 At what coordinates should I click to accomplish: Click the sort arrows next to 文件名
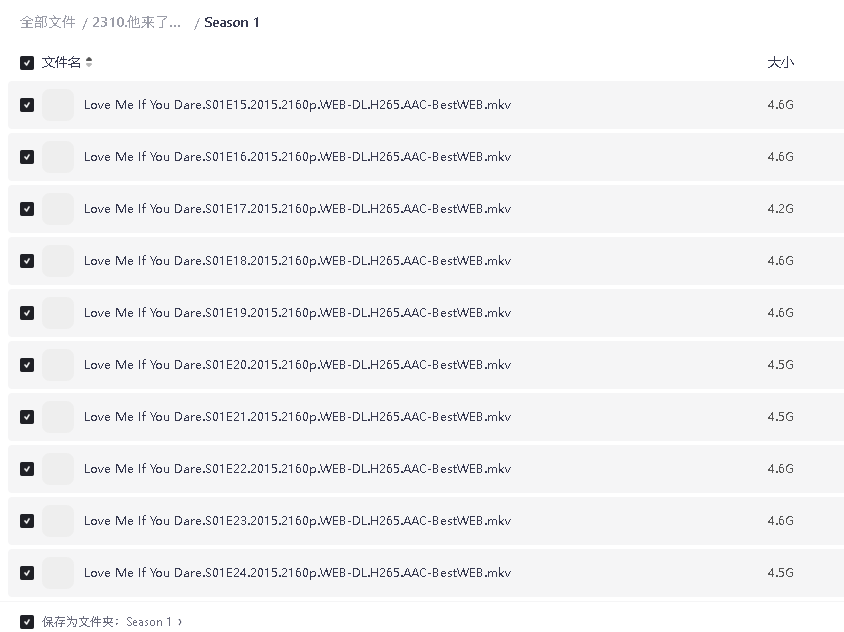coord(89,63)
